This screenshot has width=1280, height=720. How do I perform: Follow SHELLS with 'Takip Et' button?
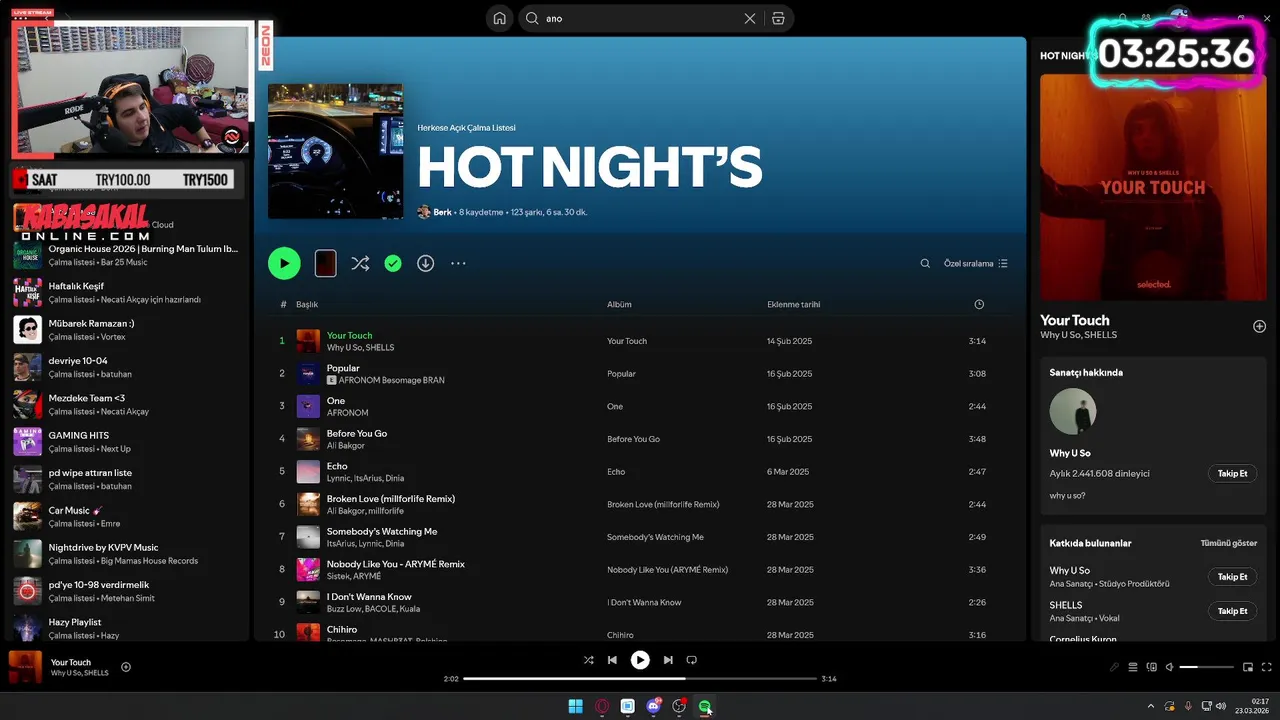point(1232,611)
